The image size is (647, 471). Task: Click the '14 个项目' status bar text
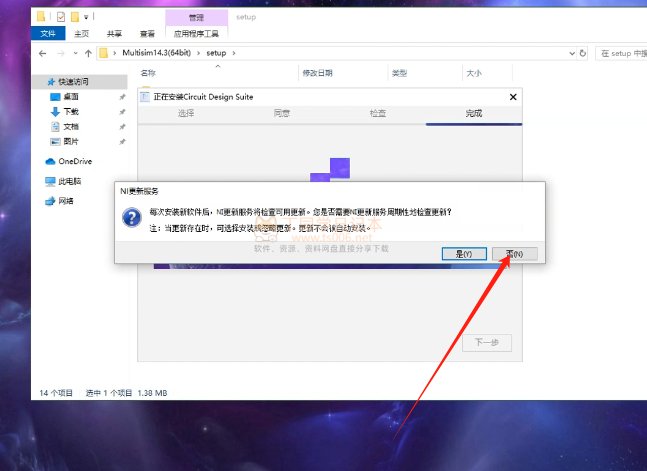[56, 393]
